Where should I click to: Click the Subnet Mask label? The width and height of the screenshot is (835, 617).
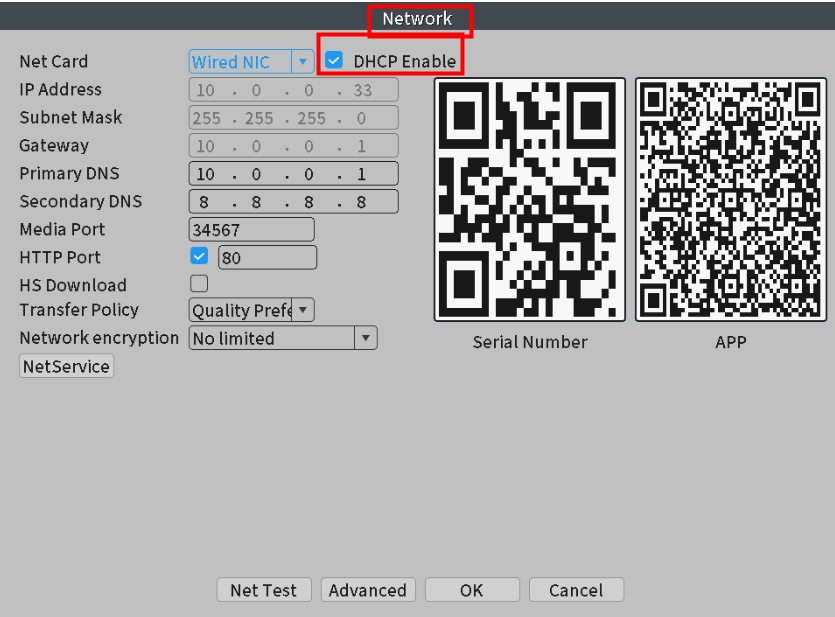[x=71, y=117]
